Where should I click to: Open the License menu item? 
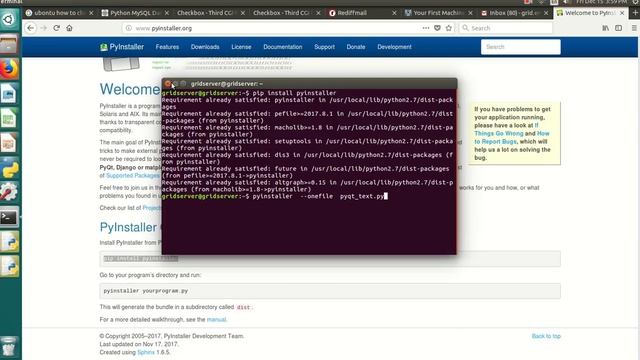[241, 47]
